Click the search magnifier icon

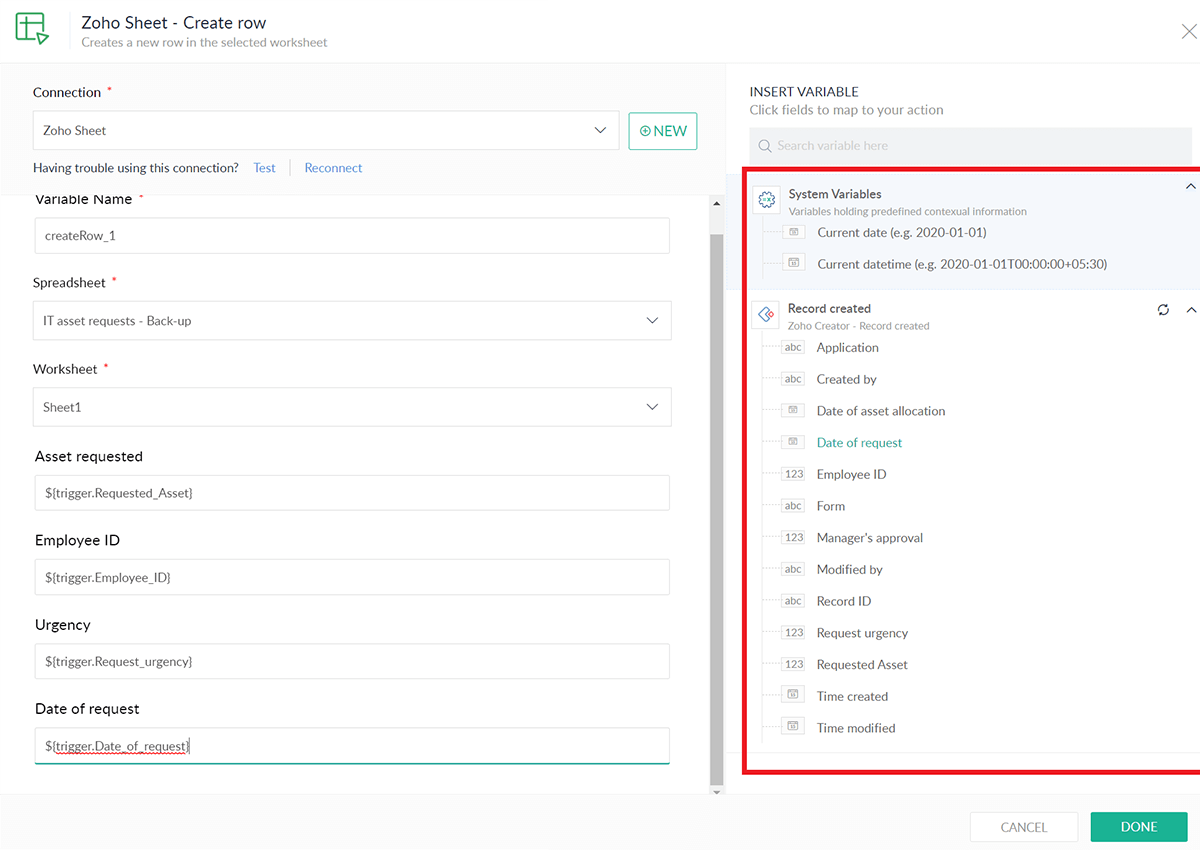[x=765, y=146]
